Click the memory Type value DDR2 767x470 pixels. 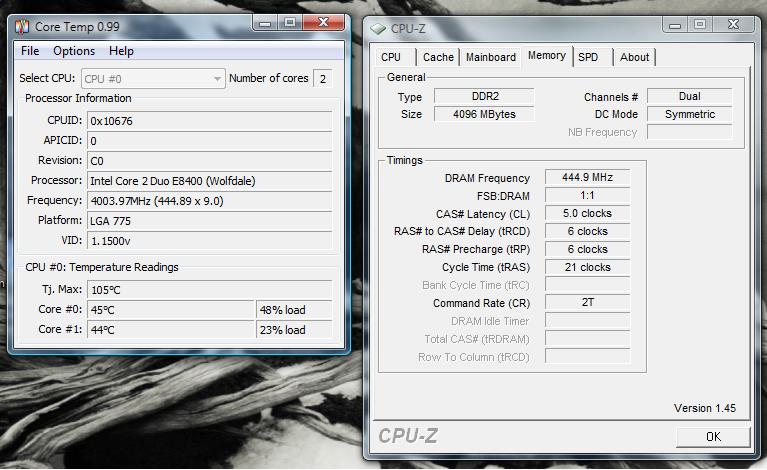(484, 96)
